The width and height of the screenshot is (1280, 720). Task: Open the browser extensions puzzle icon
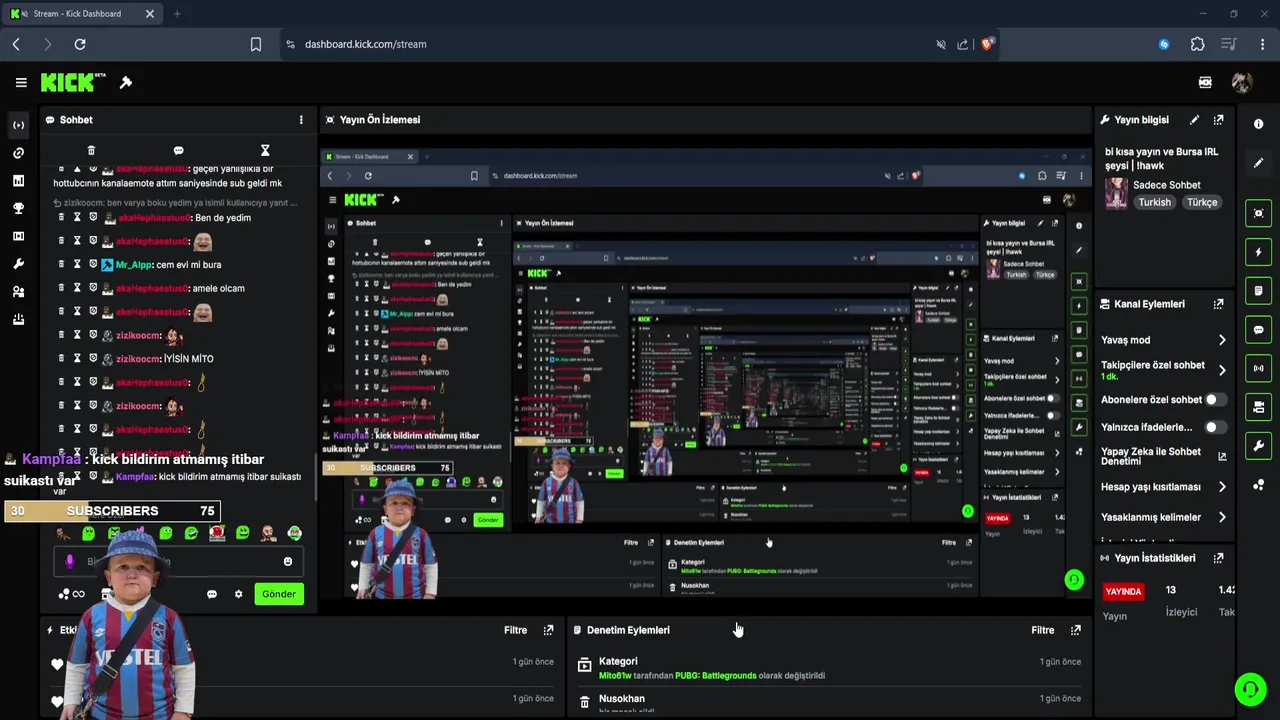[1197, 44]
